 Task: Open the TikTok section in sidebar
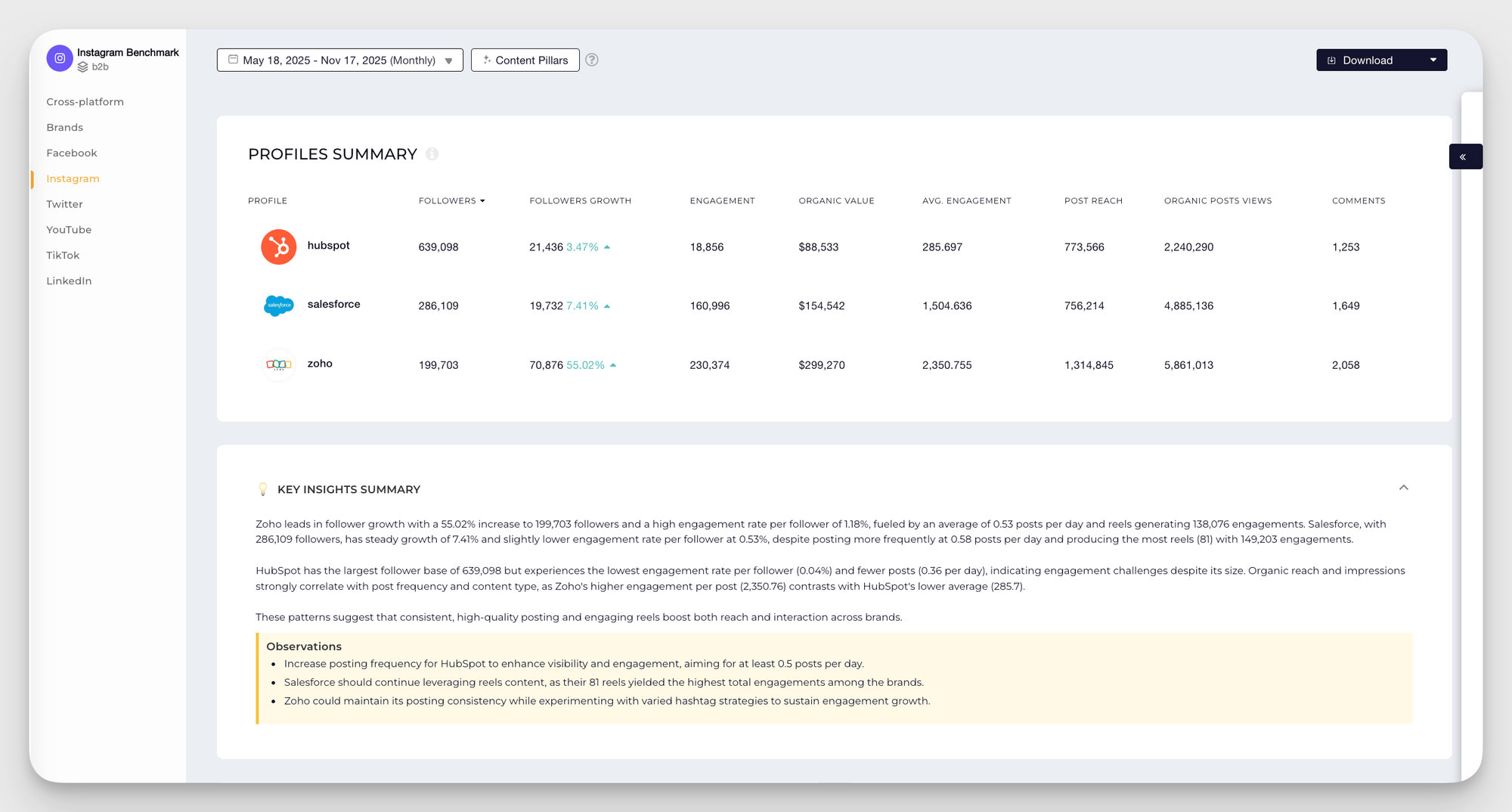(63, 255)
